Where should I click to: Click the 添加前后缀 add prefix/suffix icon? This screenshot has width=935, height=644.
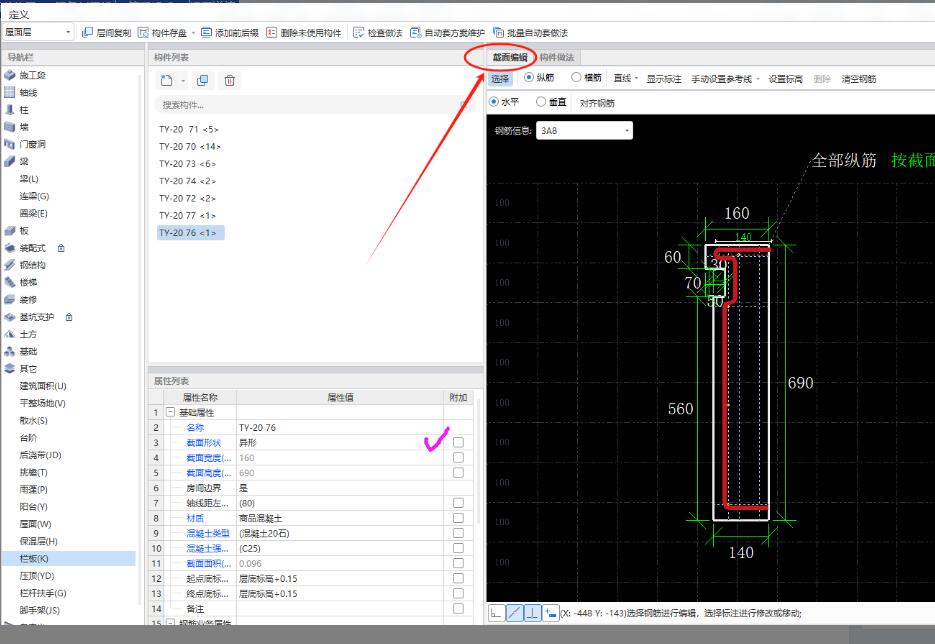[206, 32]
